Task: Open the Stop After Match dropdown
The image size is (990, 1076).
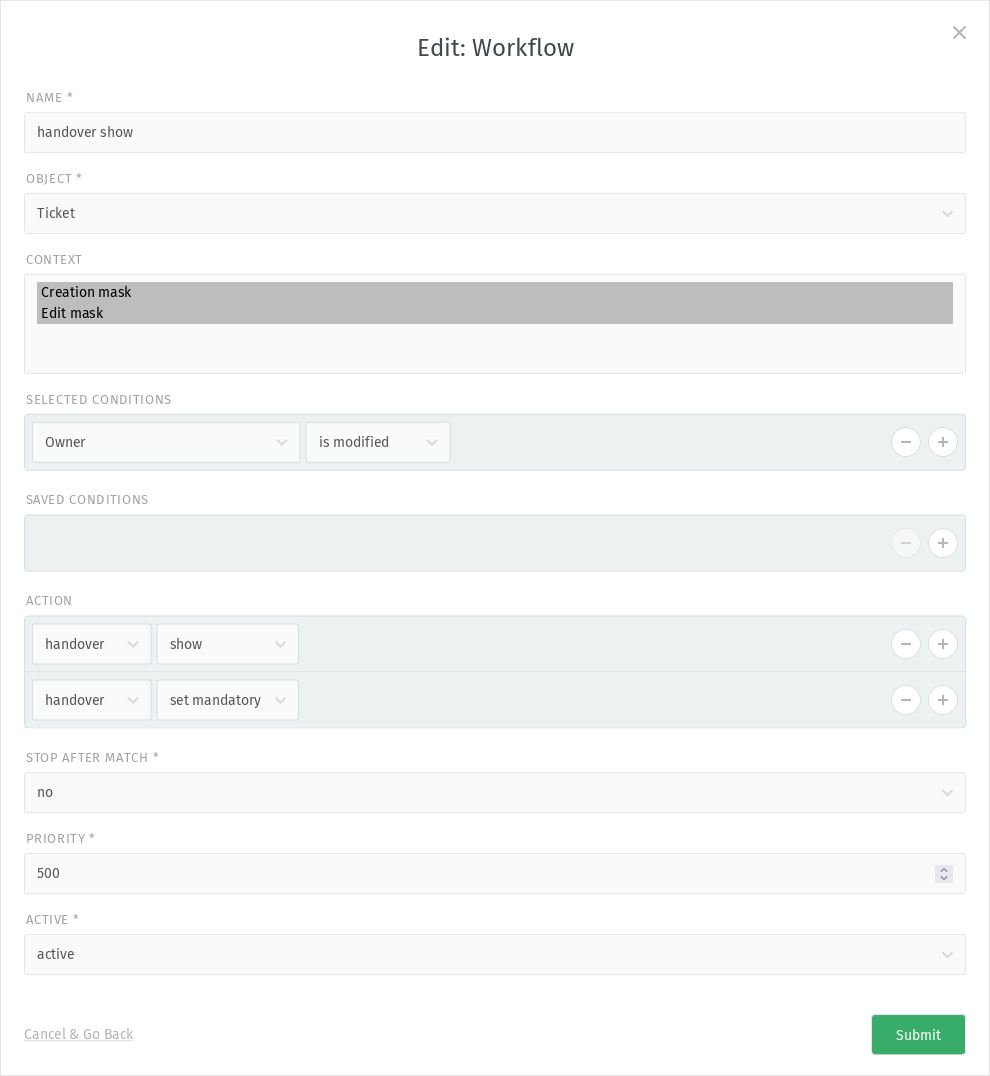Action: coord(495,793)
